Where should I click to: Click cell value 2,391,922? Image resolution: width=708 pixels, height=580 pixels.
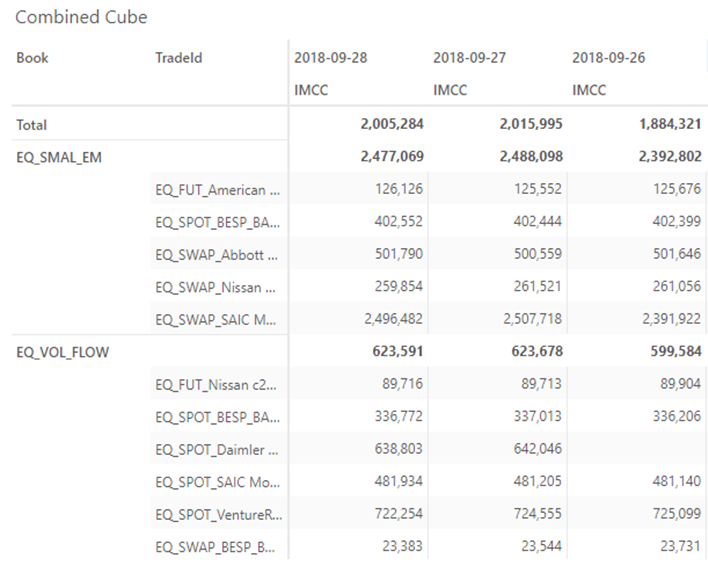[672, 319]
